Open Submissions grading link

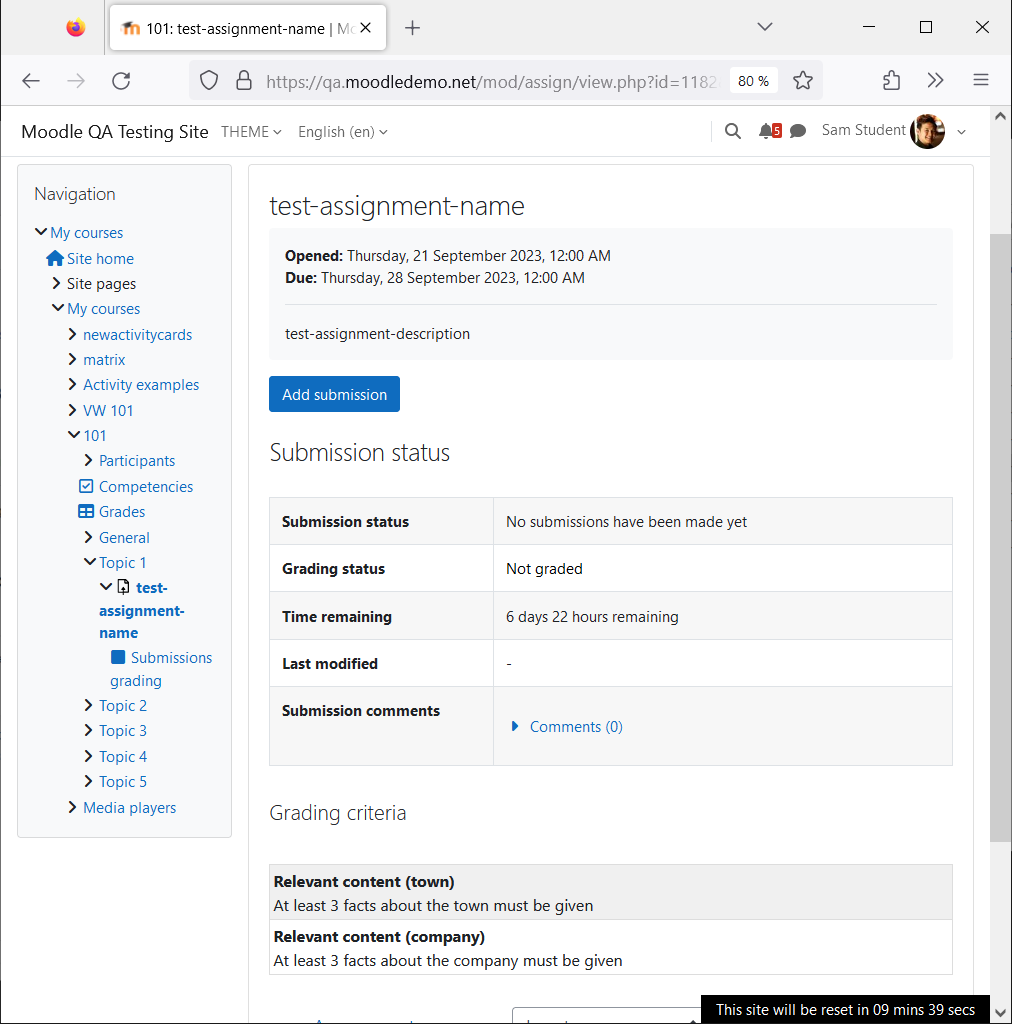[x=161, y=669]
